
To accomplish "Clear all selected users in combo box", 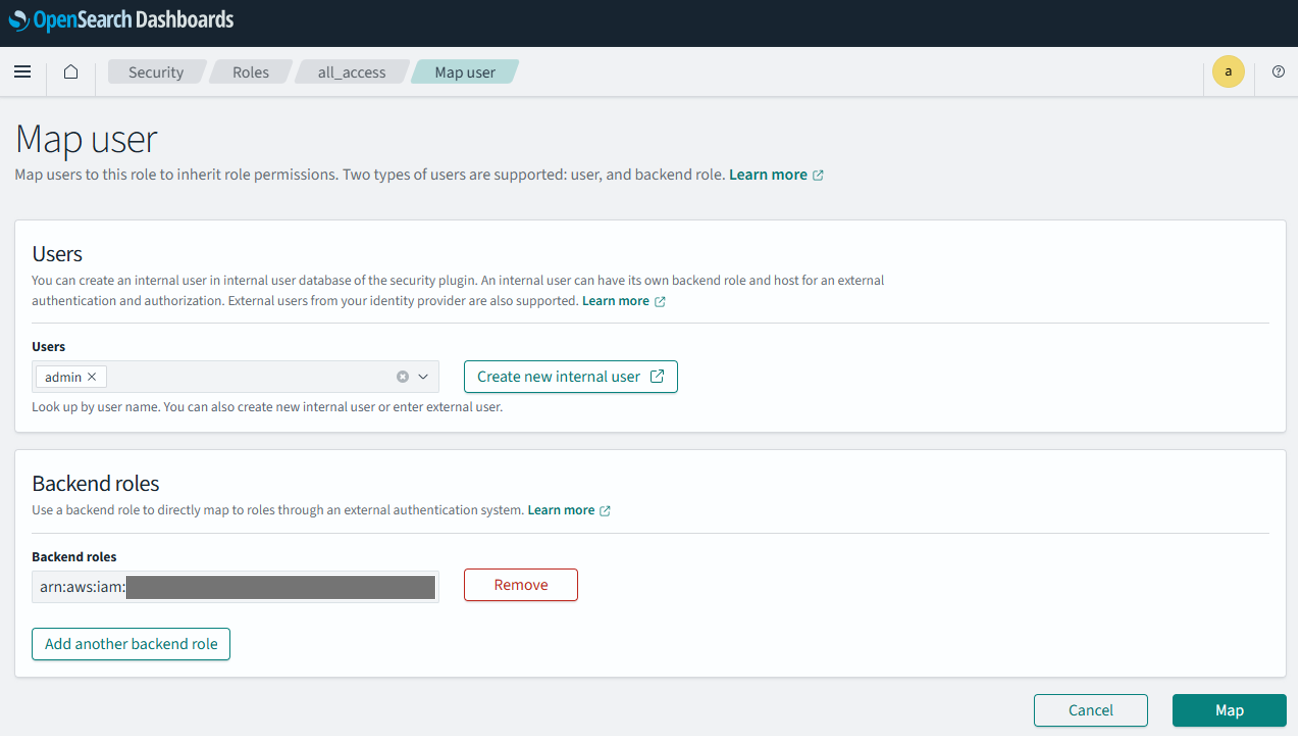I will coord(402,377).
